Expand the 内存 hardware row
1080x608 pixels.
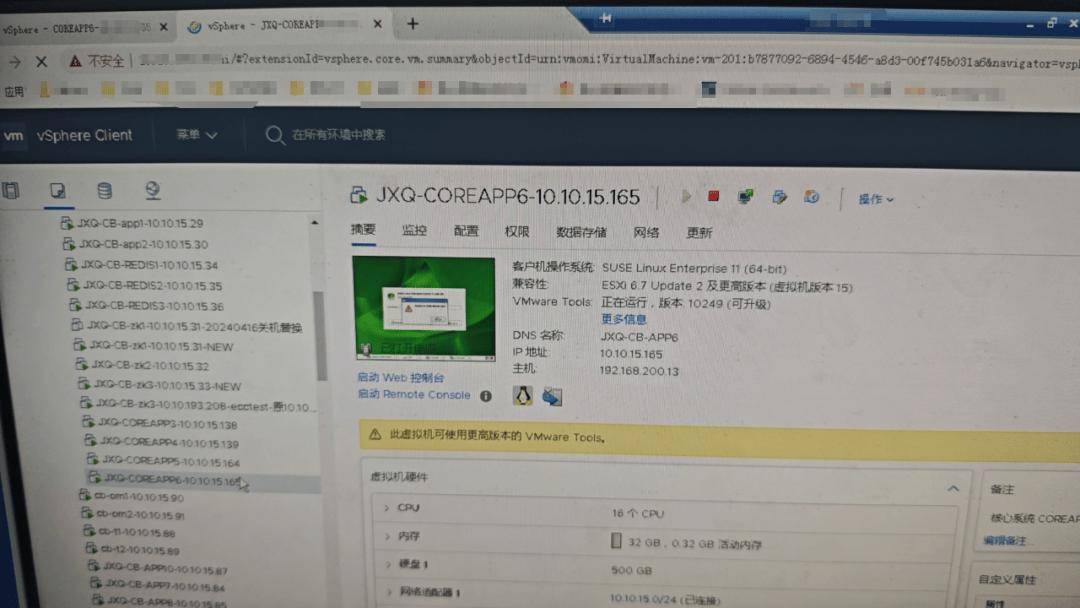[x=388, y=536]
